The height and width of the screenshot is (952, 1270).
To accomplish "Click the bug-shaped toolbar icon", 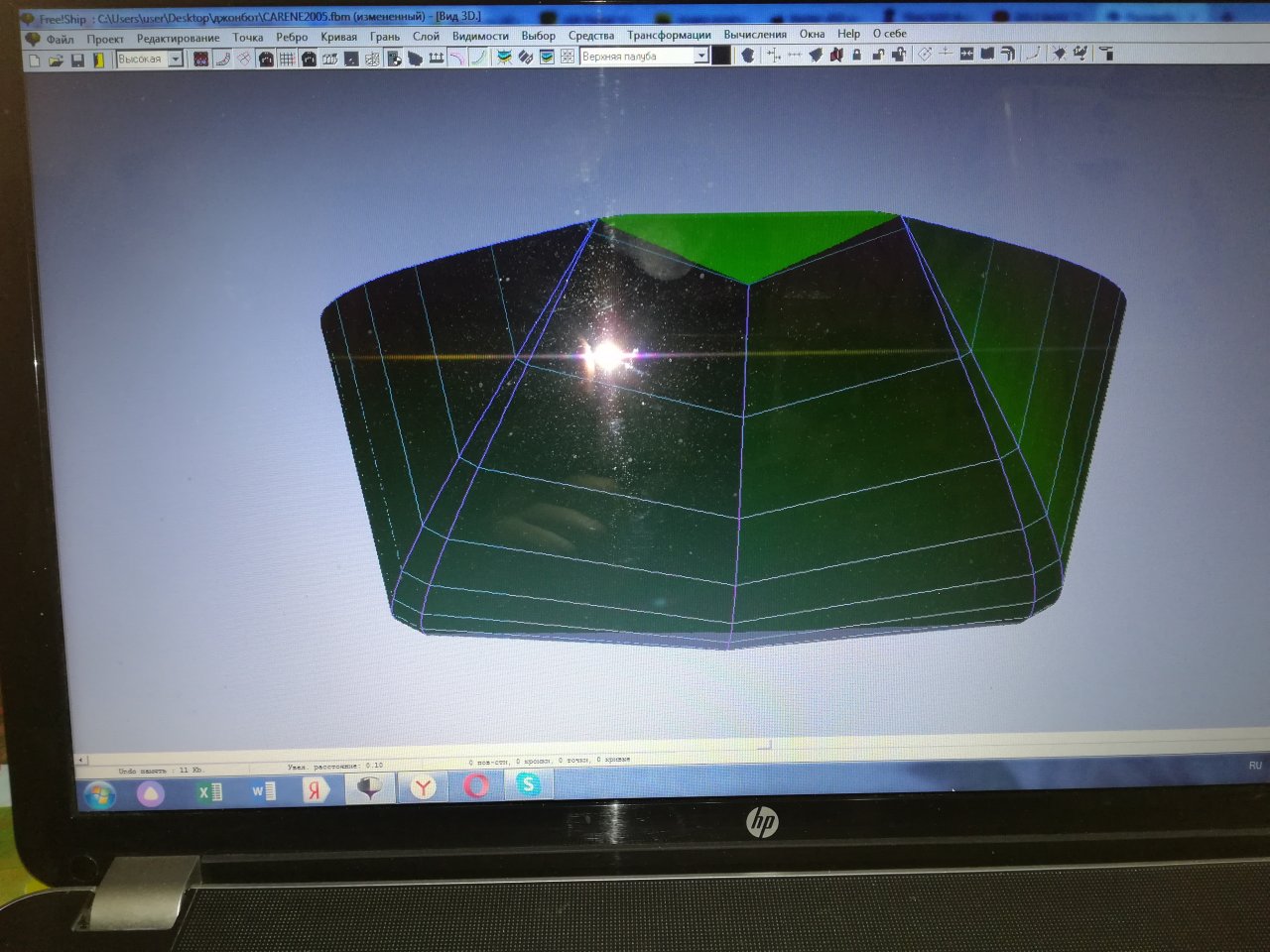I will coord(1059,54).
